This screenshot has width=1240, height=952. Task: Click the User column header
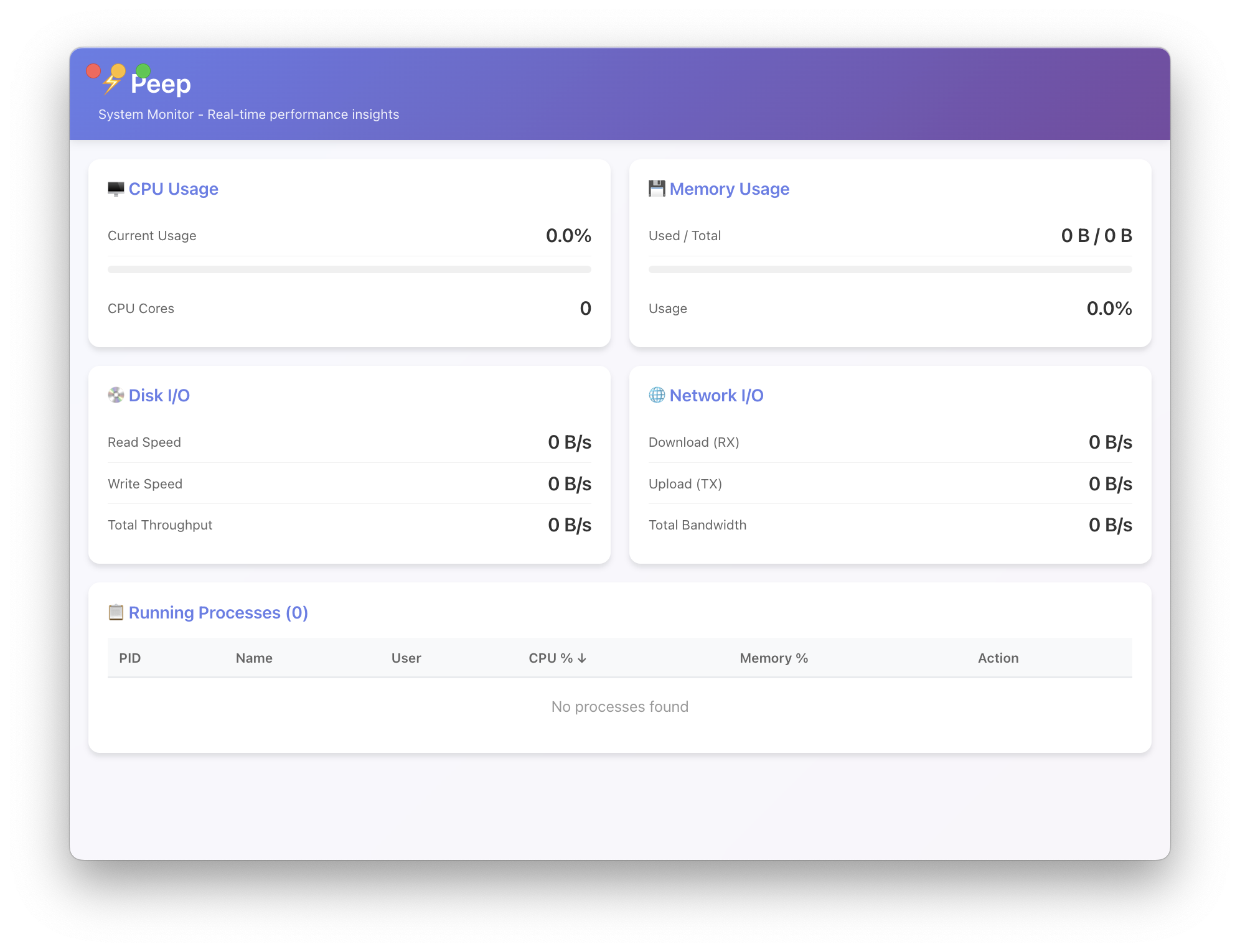tap(406, 658)
